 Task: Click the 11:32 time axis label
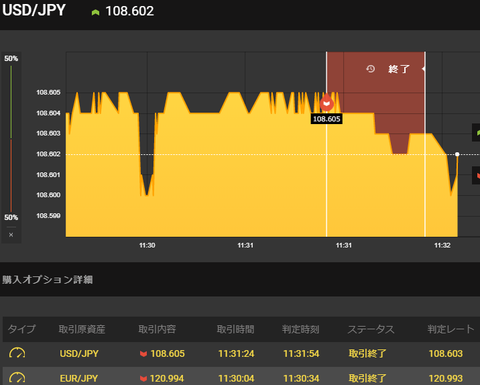[442, 246]
